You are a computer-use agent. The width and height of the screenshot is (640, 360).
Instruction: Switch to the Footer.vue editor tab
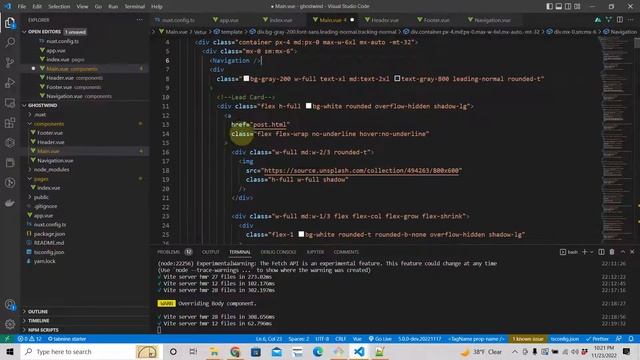point(436,20)
